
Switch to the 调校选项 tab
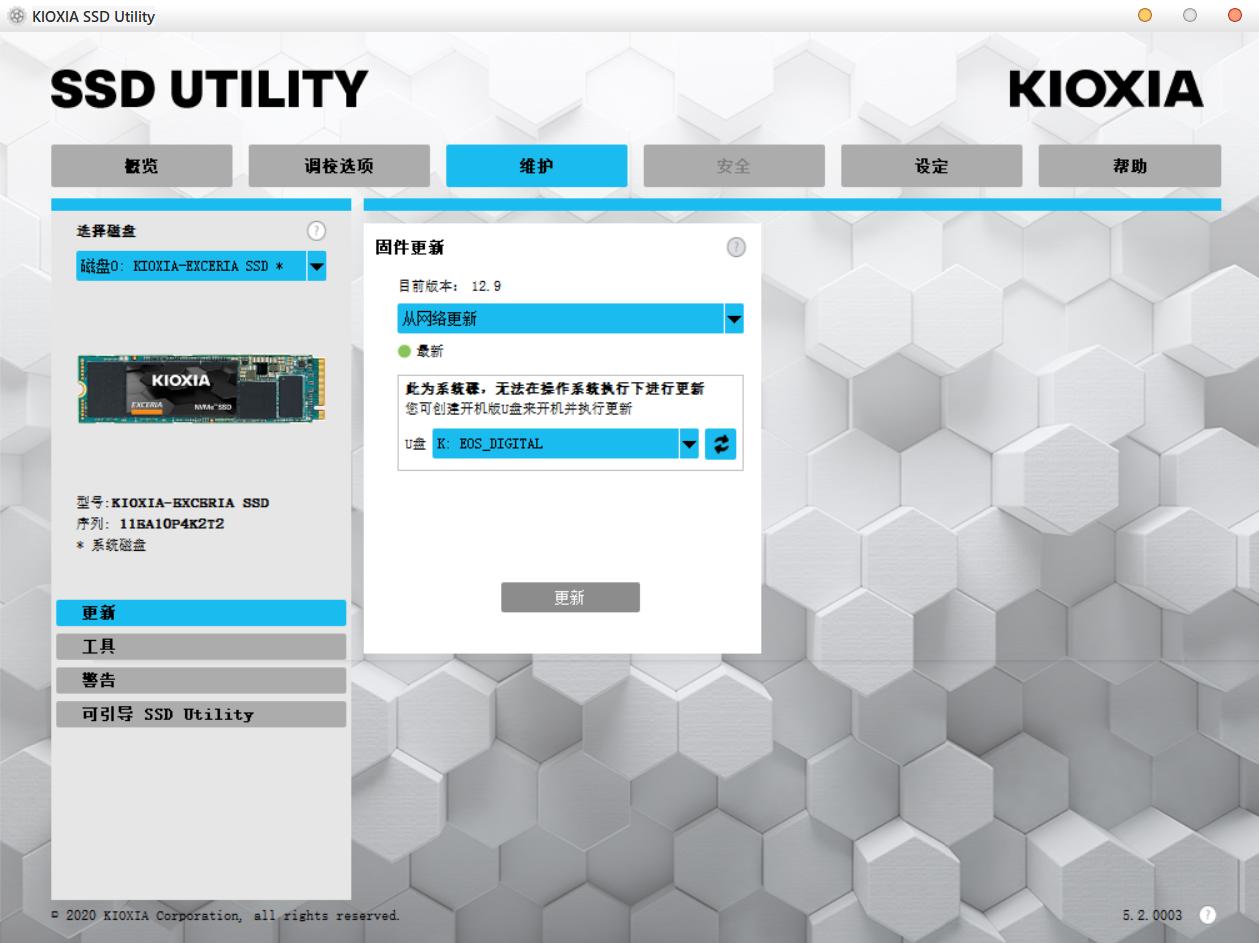coord(339,166)
